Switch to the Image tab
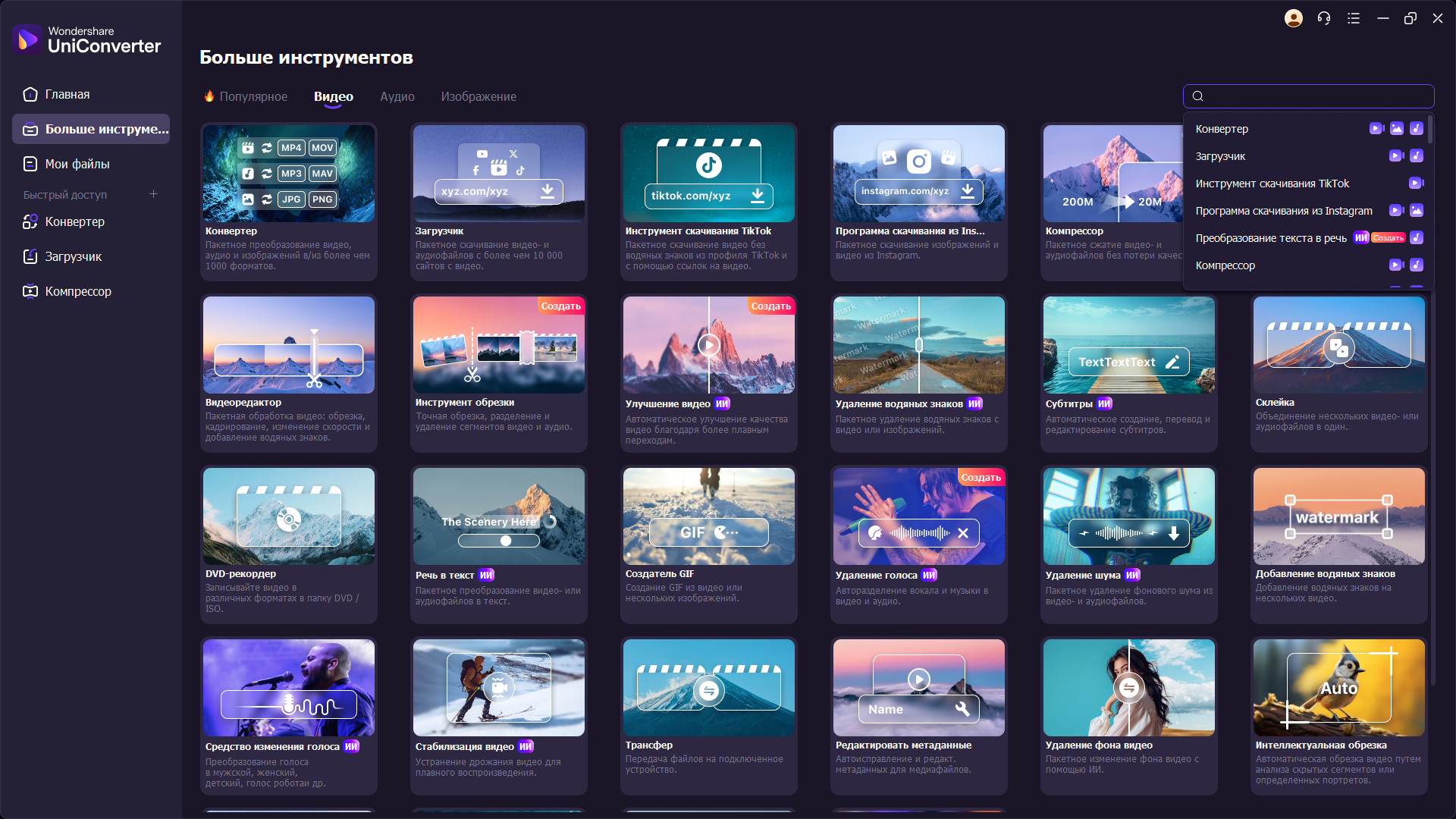 point(479,96)
